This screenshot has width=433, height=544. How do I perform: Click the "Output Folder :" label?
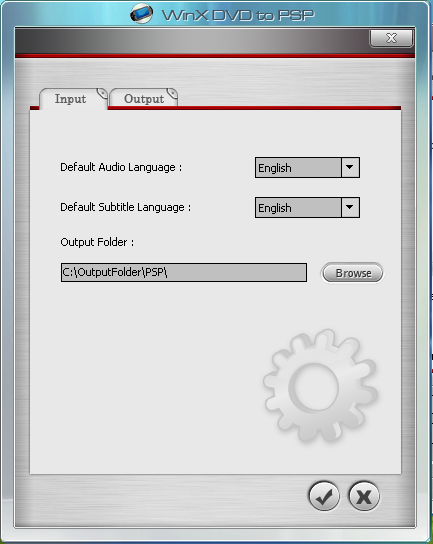[x=97, y=242]
